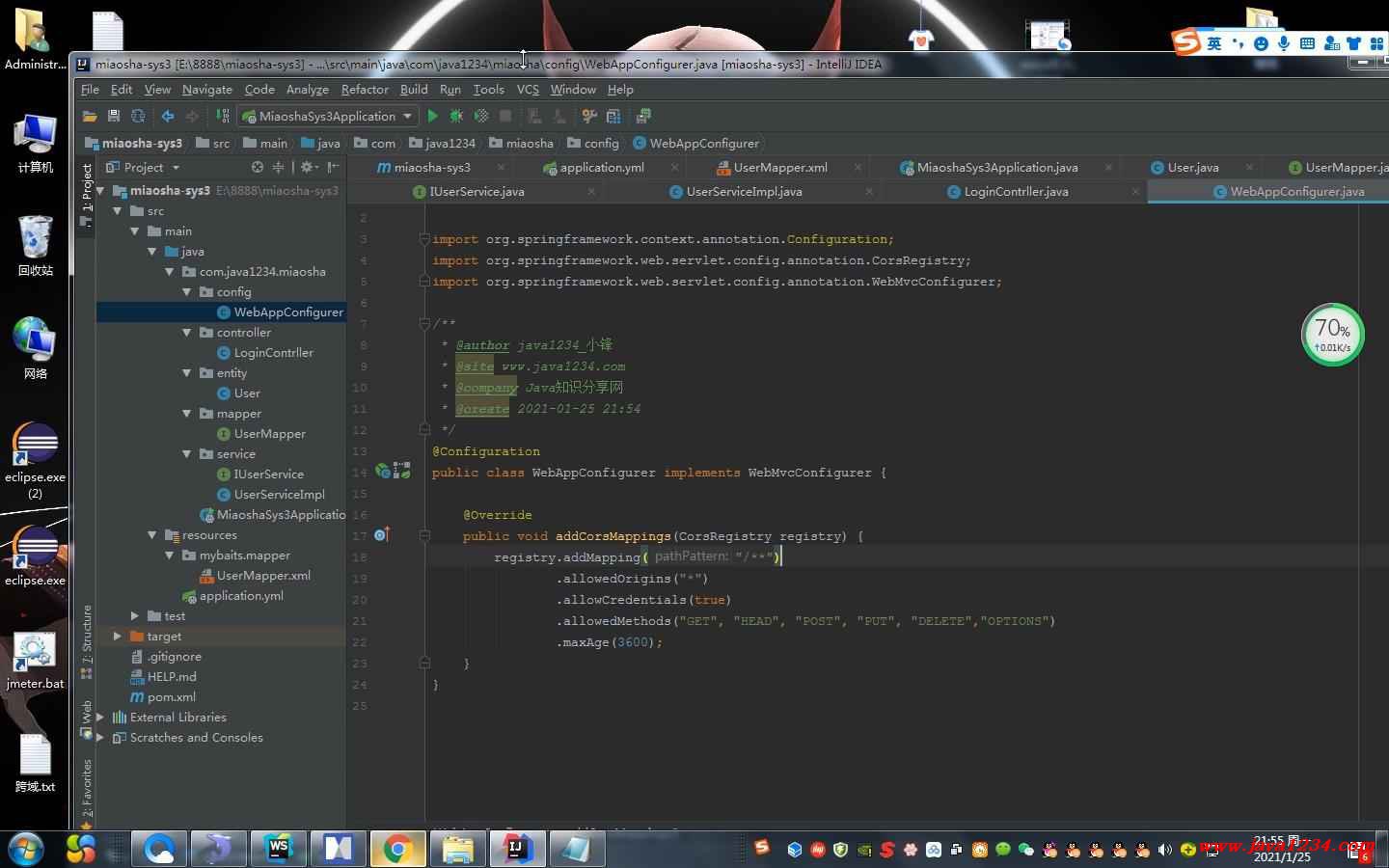Close the UserMapper.xml editor tab
Viewport: 1389px width, 868px height.
pos(858,167)
